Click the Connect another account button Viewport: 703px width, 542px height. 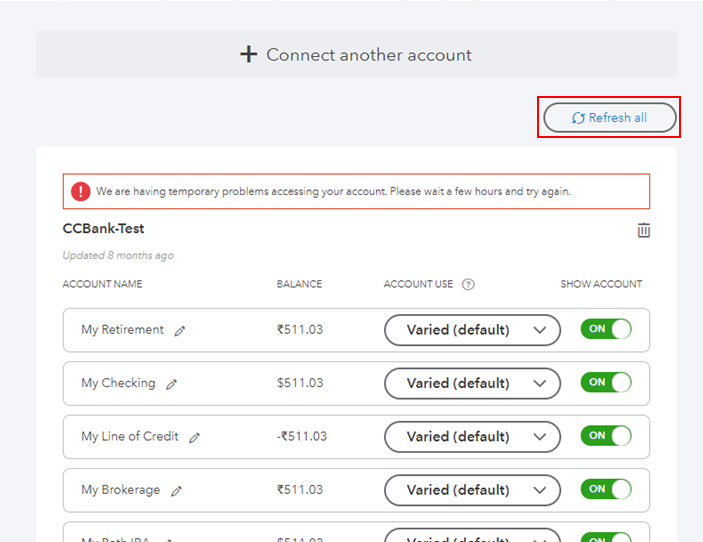pos(356,55)
